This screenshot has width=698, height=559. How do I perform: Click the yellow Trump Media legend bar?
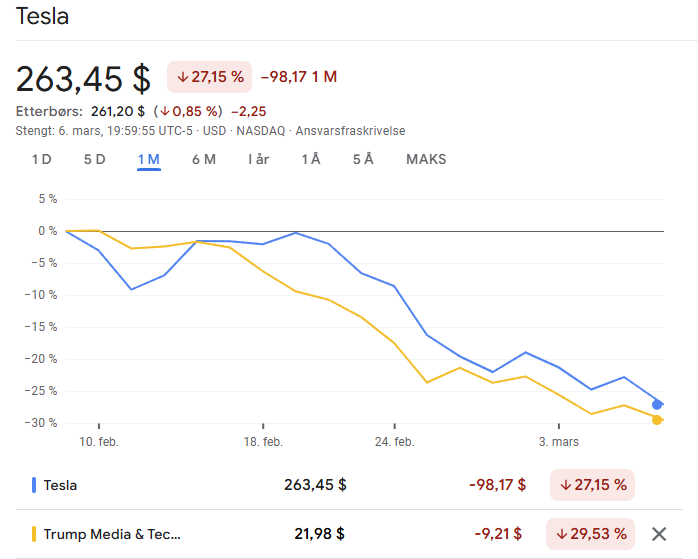point(34,534)
